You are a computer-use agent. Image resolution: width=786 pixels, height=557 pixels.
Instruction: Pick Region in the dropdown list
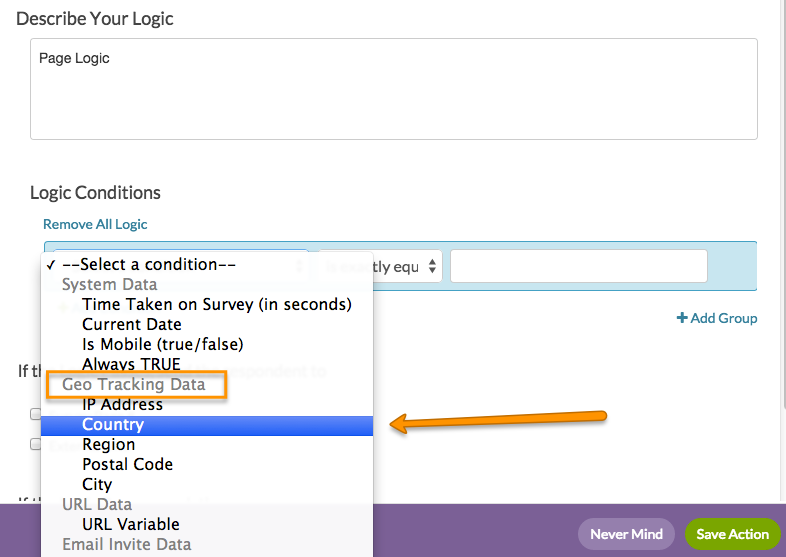108,445
